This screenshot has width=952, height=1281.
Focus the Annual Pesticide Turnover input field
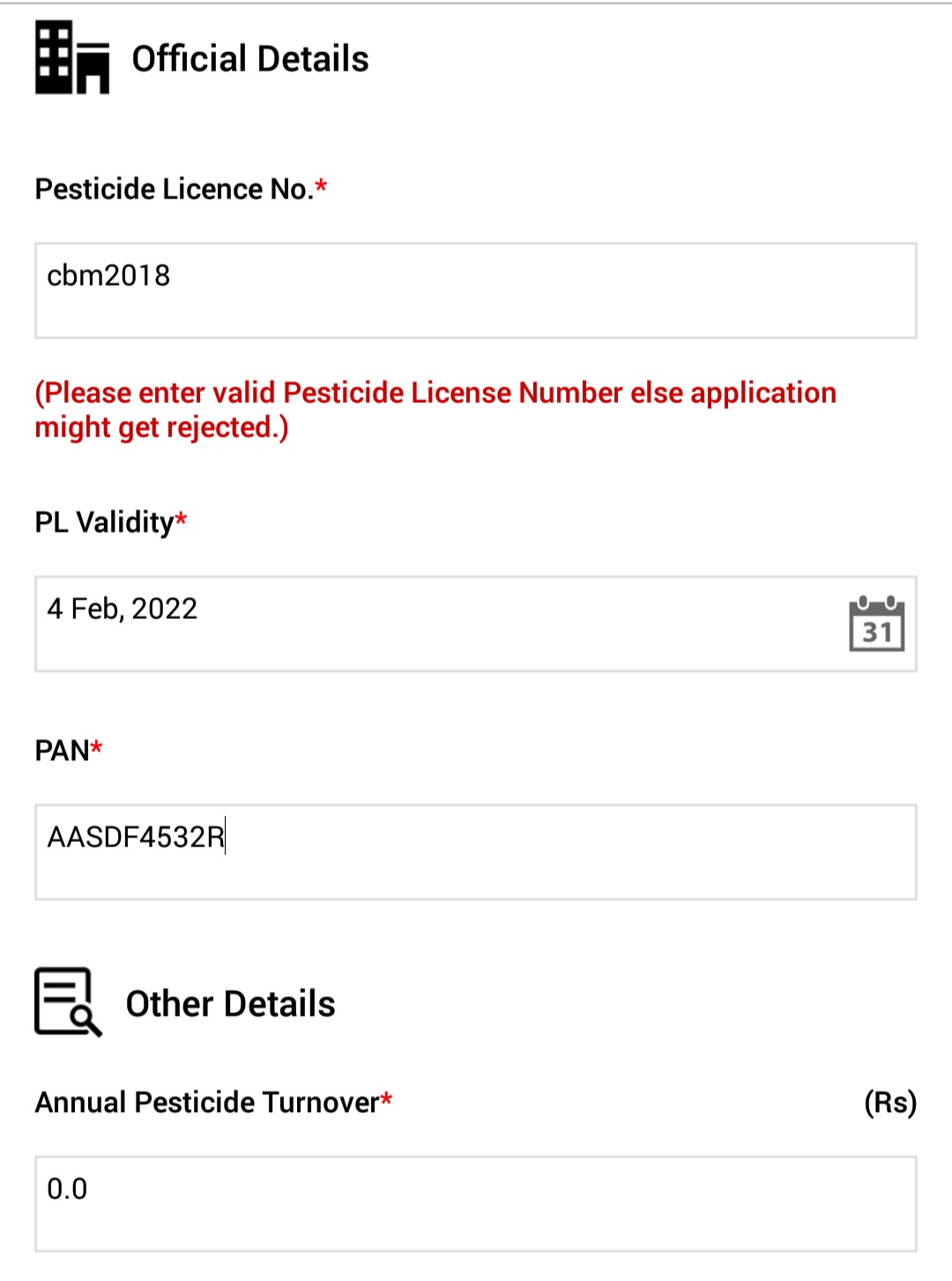coord(476,1204)
